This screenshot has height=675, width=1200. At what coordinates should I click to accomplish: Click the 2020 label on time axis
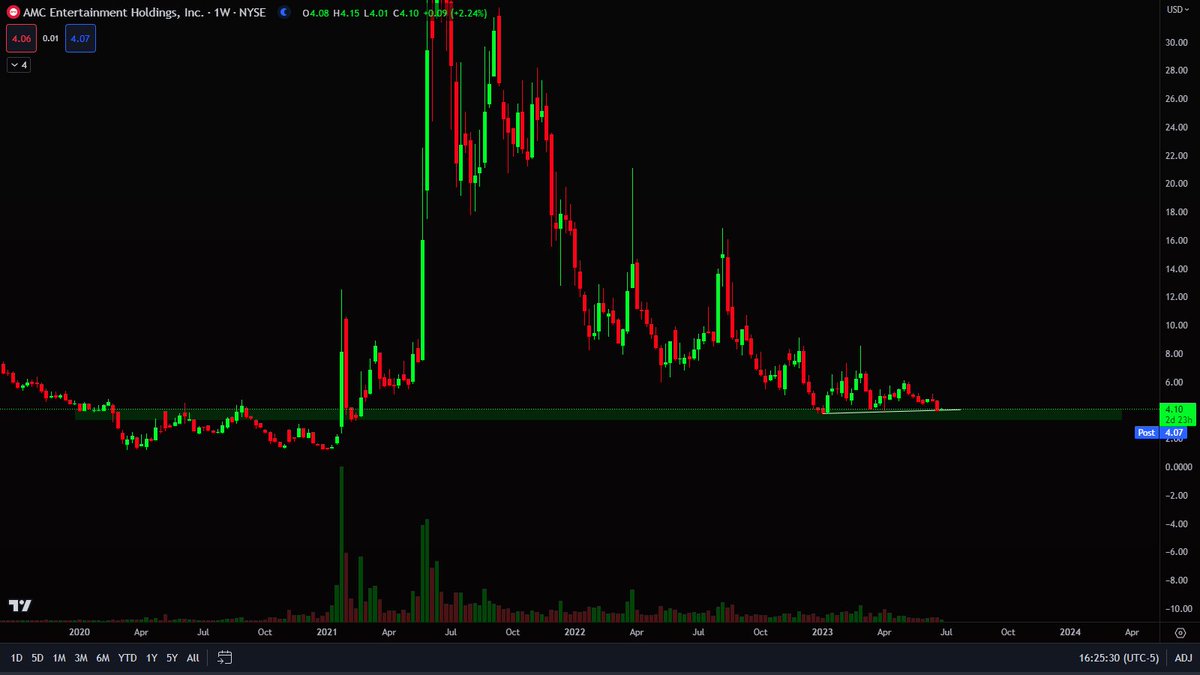79,632
